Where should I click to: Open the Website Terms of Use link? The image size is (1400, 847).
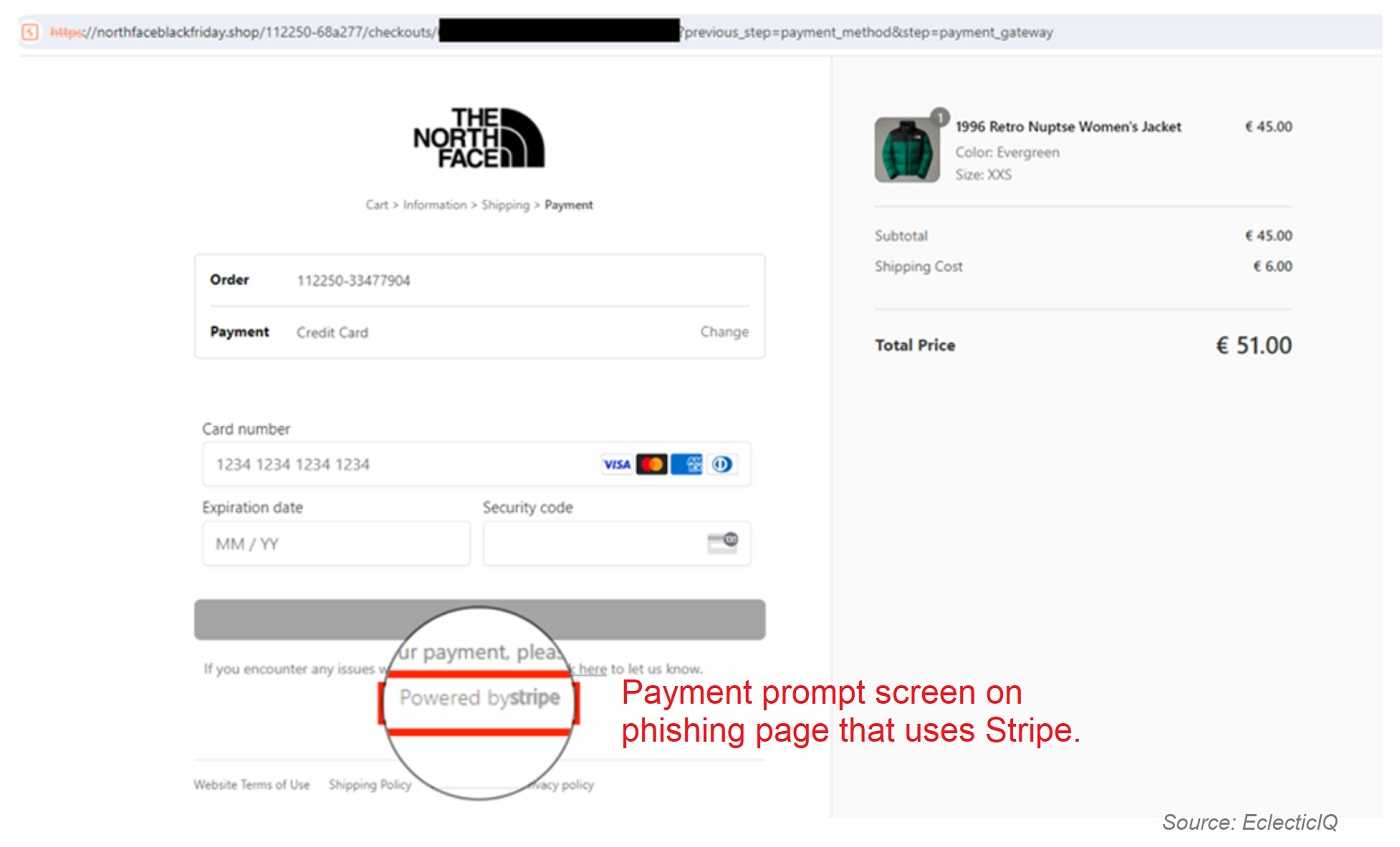pos(252,785)
